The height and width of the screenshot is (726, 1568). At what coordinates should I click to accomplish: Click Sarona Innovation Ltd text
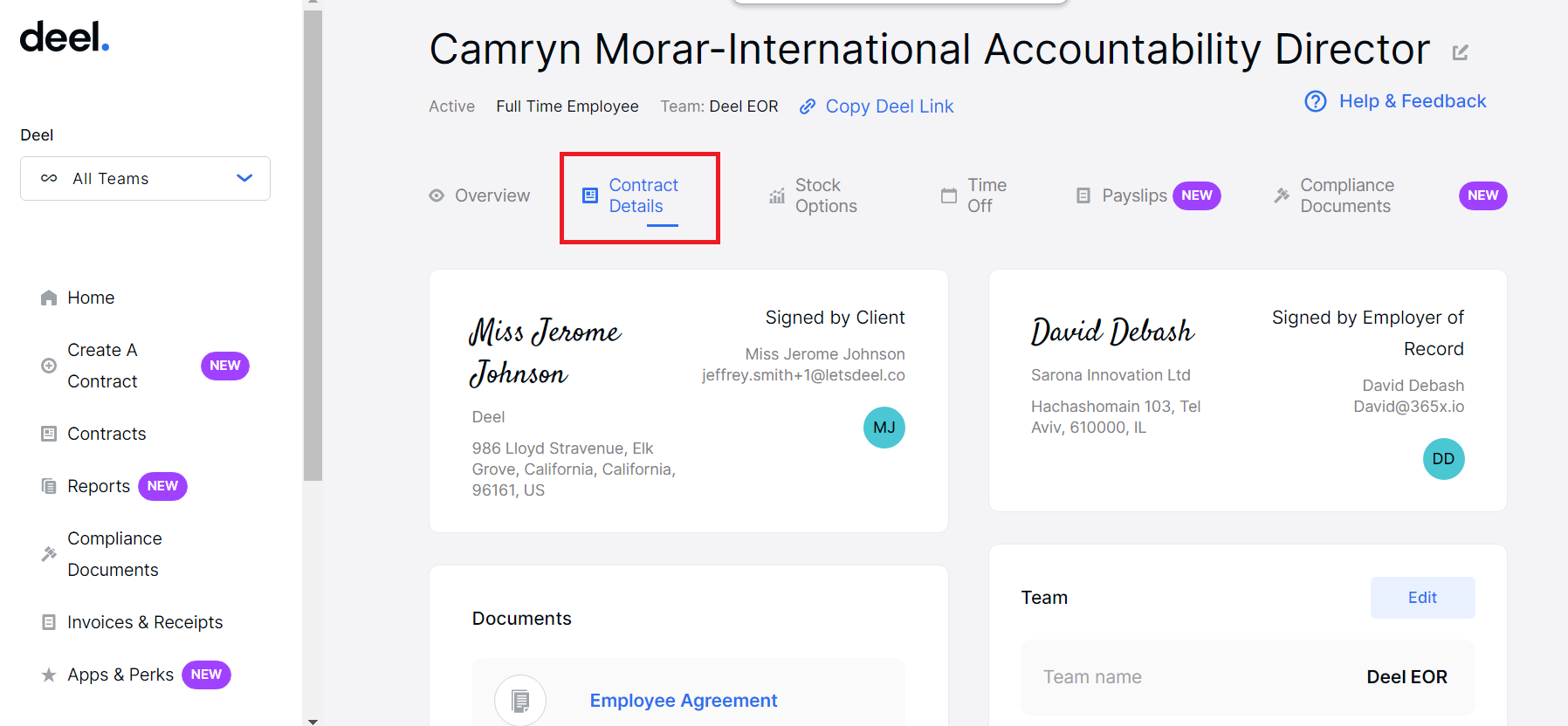tap(1111, 375)
